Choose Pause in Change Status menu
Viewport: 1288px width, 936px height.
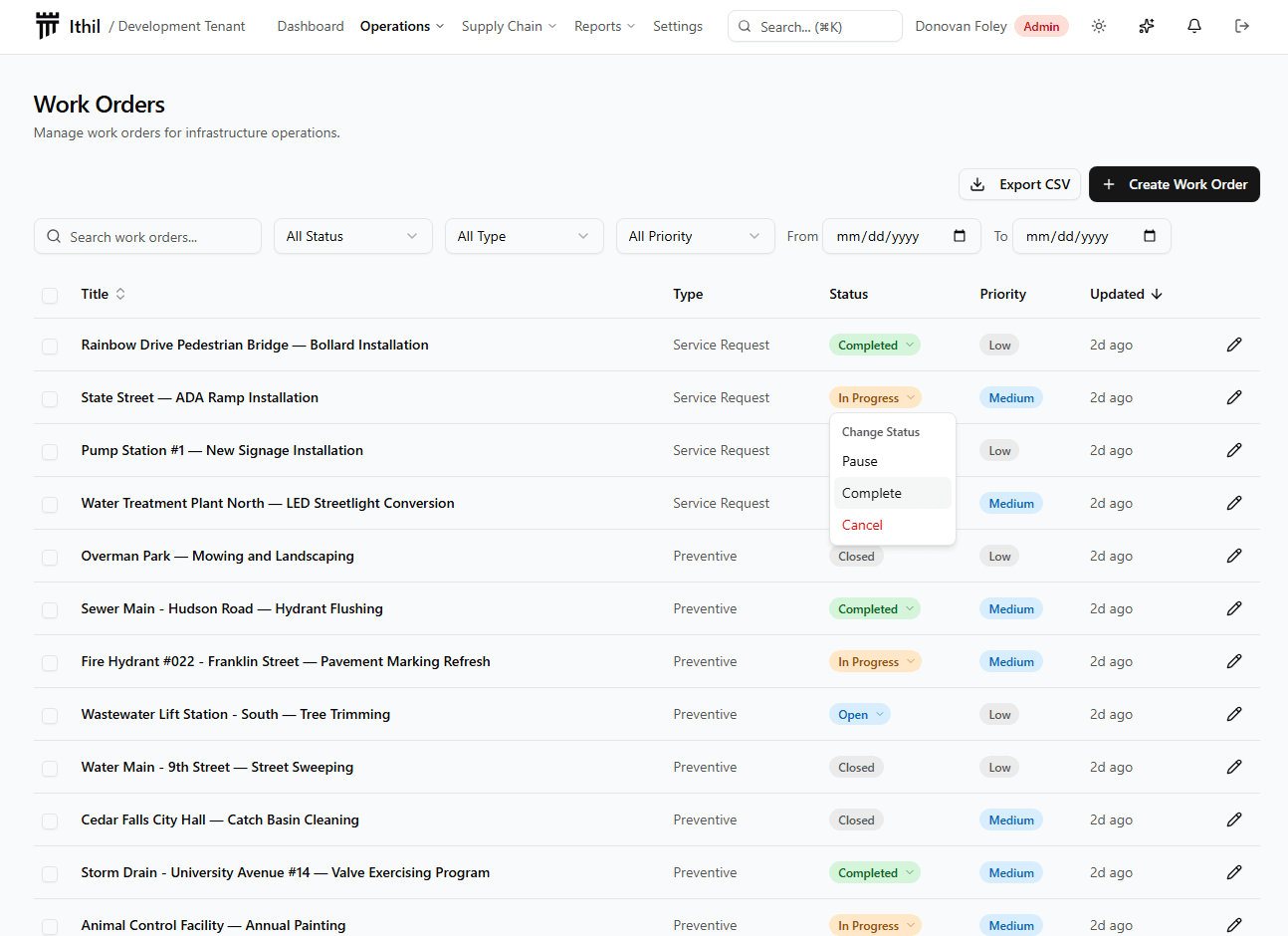(893, 461)
